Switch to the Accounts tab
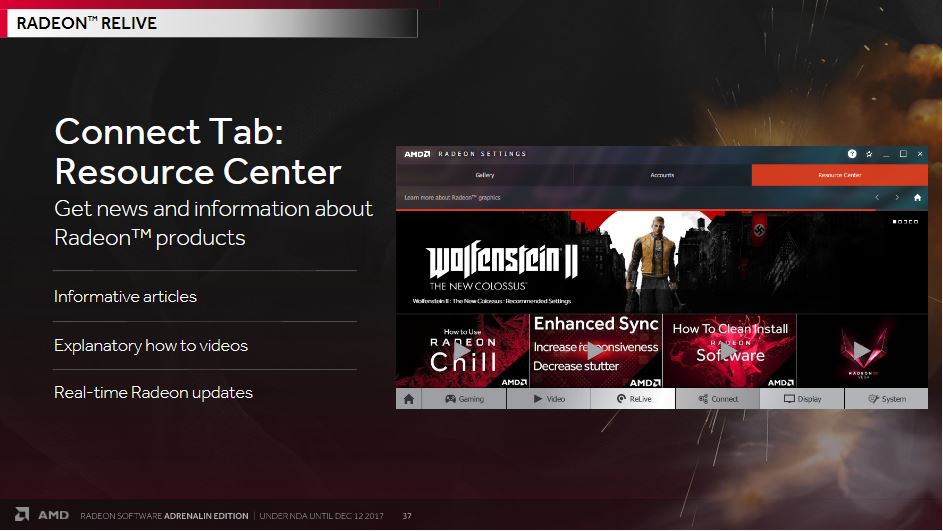The image size is (943, 531). click(662, 175)
